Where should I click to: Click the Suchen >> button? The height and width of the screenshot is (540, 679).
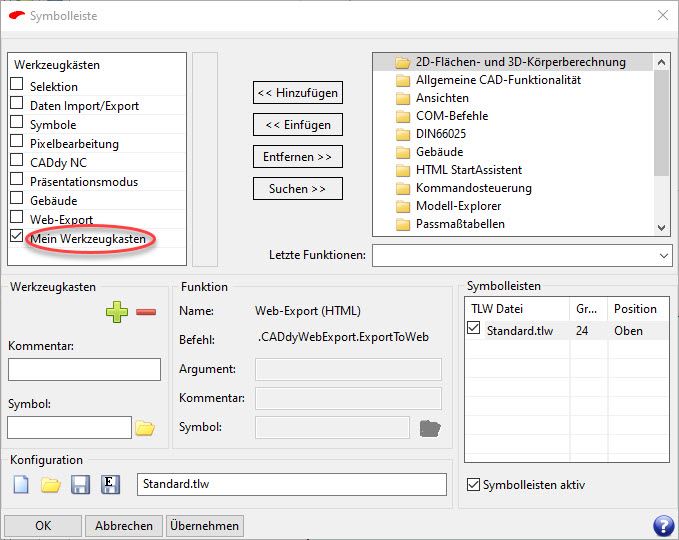(x=298, y=189)
